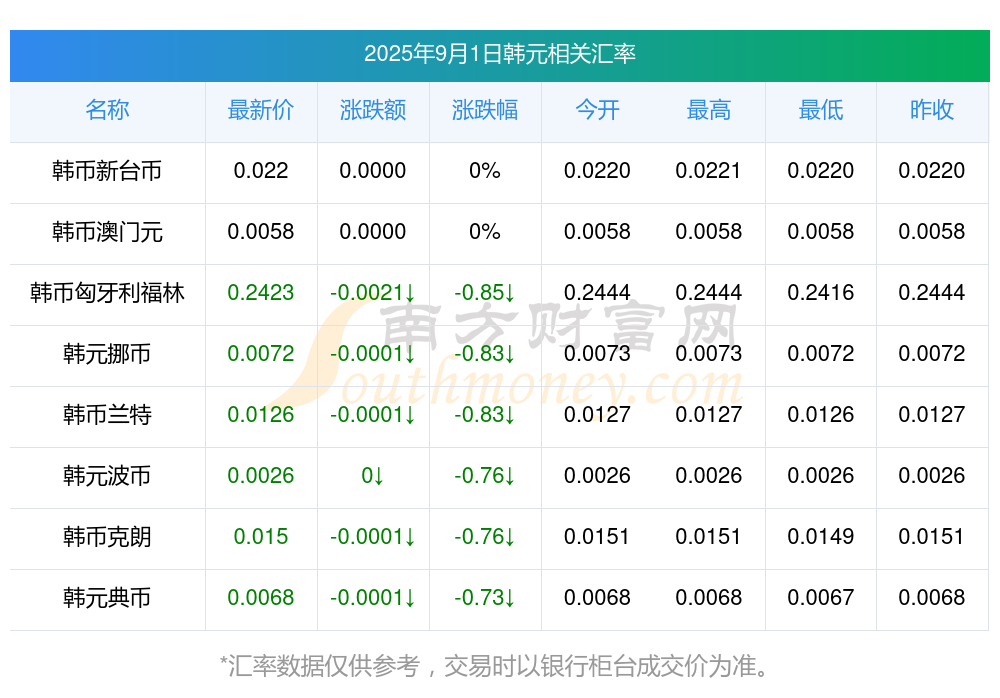This screenshot has height=698, width=1000.
Task: Click the 0.2416 low value for 韩币匈牙利福林
Action: (x=821, y=293)
